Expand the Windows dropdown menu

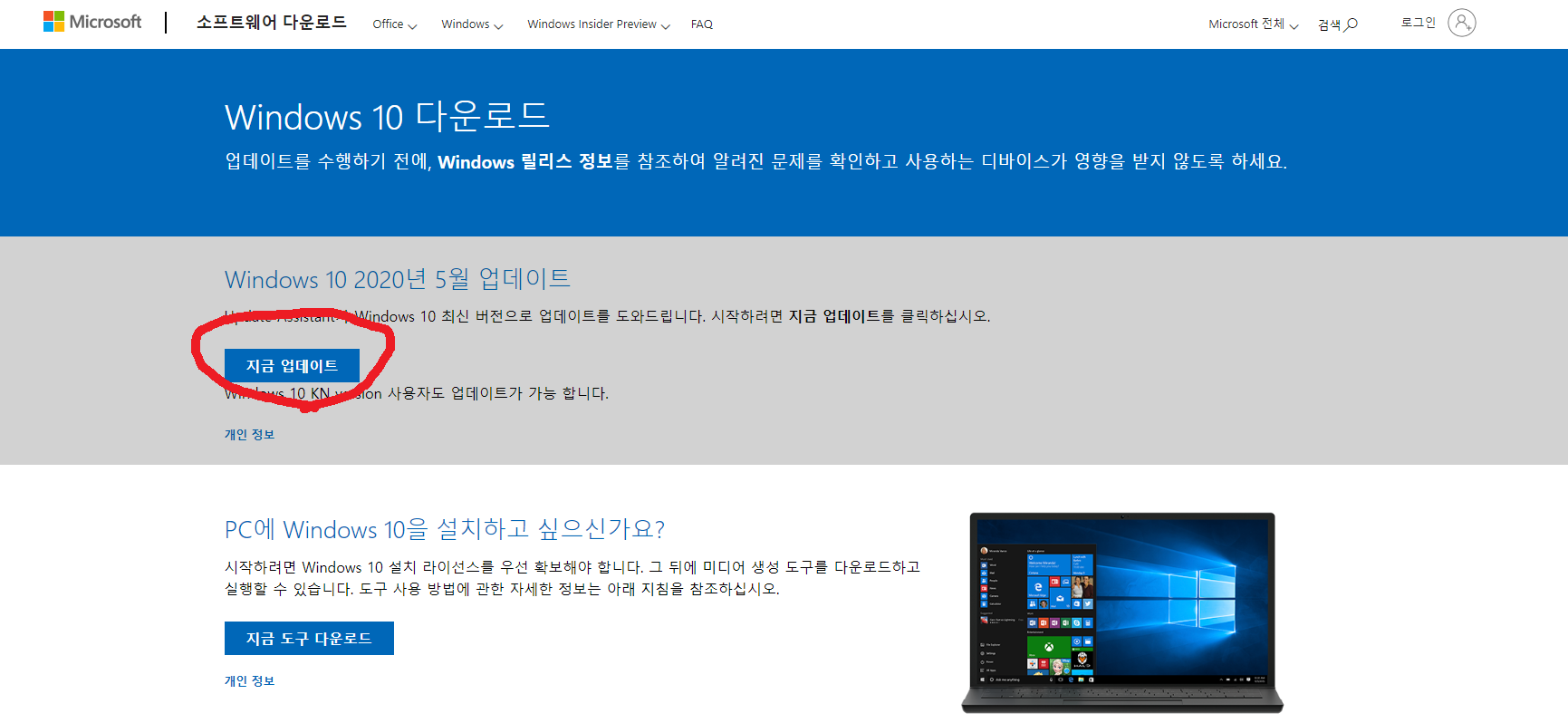click(472, 24)
